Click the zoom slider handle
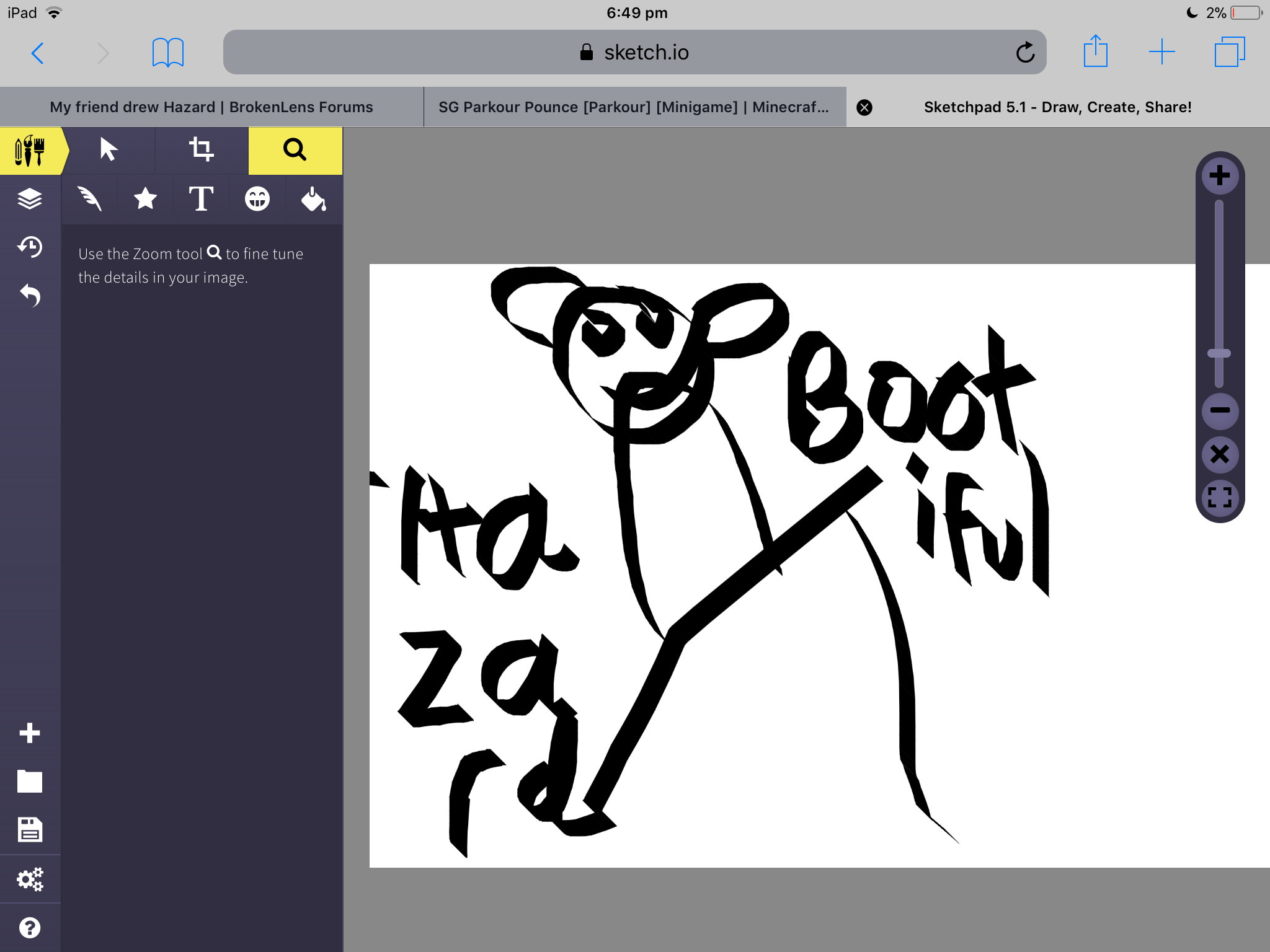Image resolution: width=1270 pixels, height=952 pixels. [1219, 353]
